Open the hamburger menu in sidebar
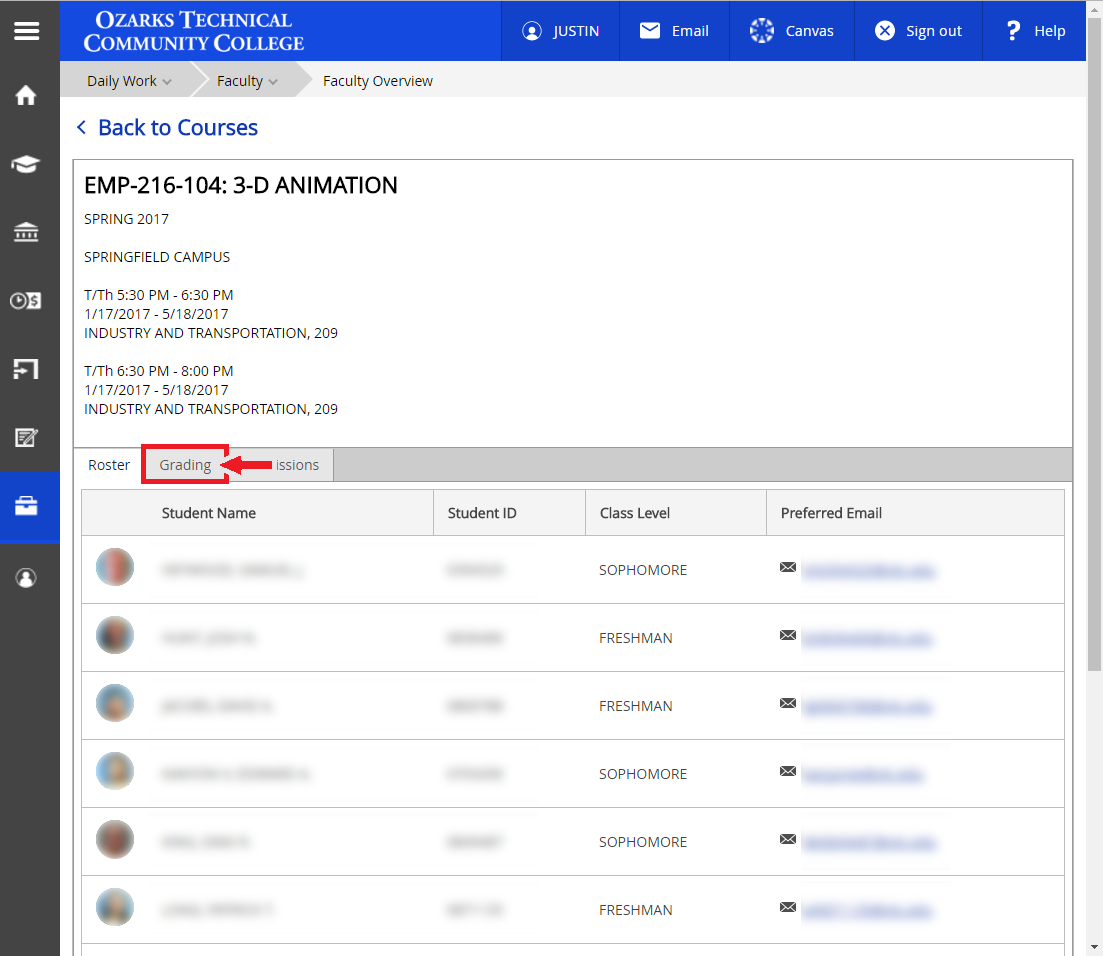This screenshot has width=1103, height=956. pyautogui.click(x=27, y=31)
